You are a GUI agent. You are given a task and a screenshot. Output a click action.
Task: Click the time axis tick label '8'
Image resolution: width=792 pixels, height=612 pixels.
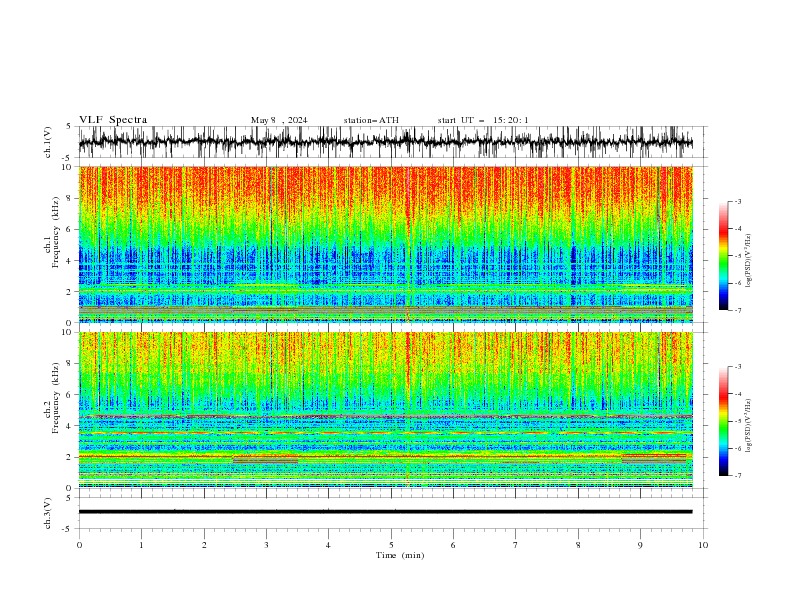coord(578,545)
